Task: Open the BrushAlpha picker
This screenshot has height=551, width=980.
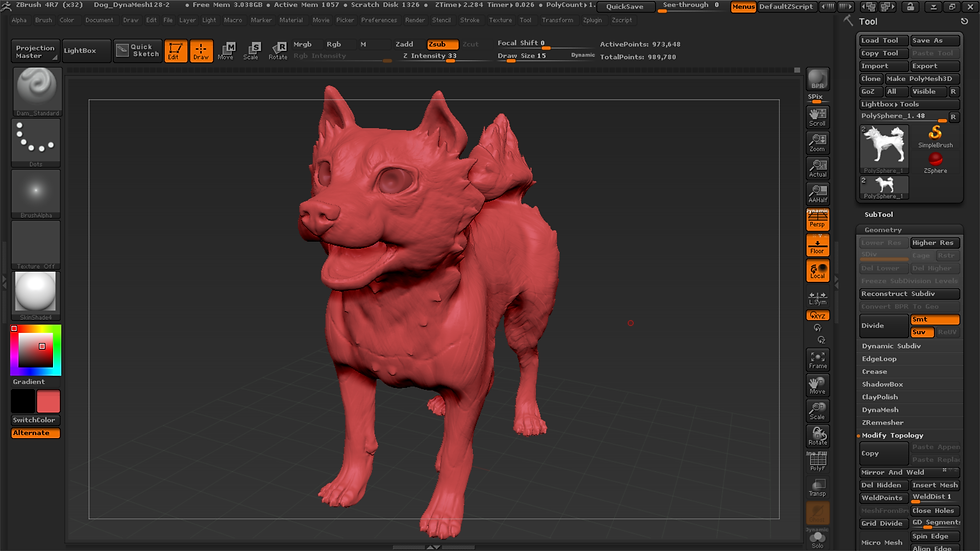Action: click(x=36, y=194)
